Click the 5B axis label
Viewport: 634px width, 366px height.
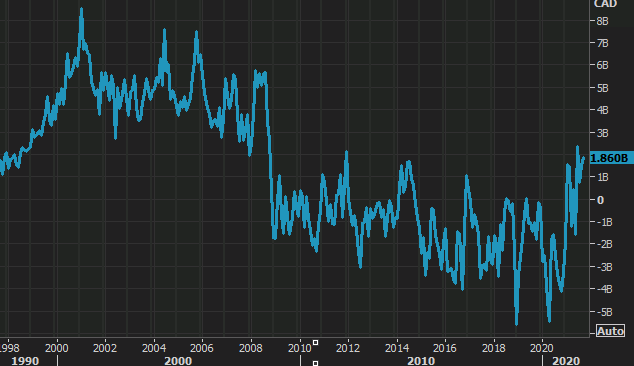coord(602,88)
